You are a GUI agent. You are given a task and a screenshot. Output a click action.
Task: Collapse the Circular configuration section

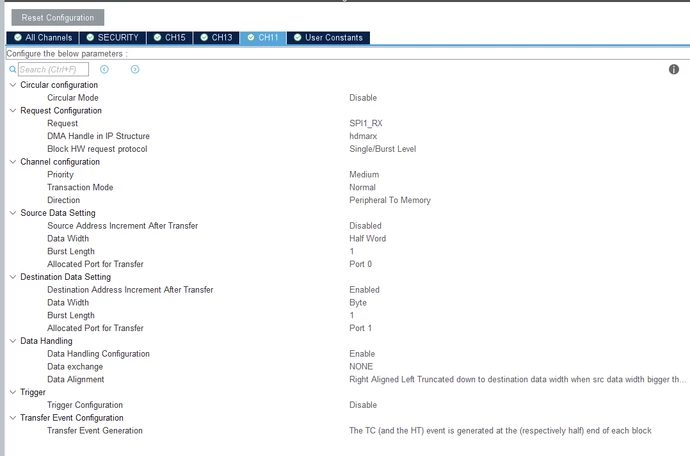coord(13,85)
